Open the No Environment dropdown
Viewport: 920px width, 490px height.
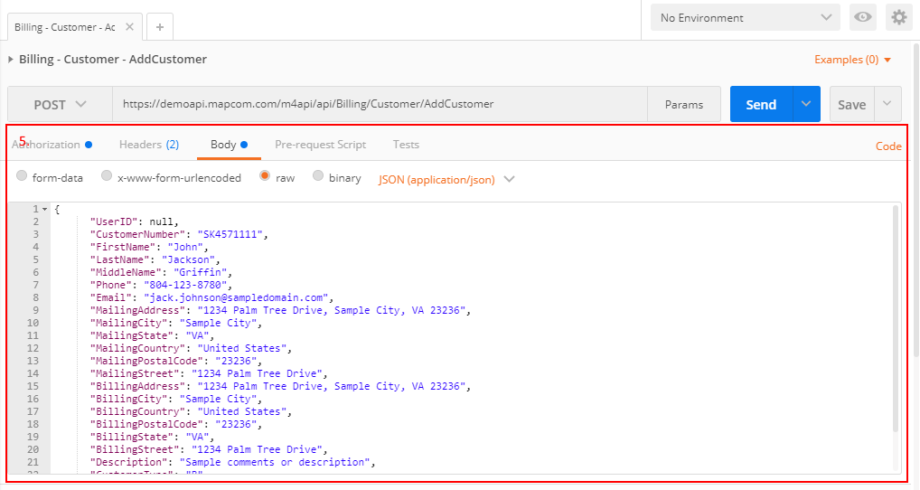point(745,18)
